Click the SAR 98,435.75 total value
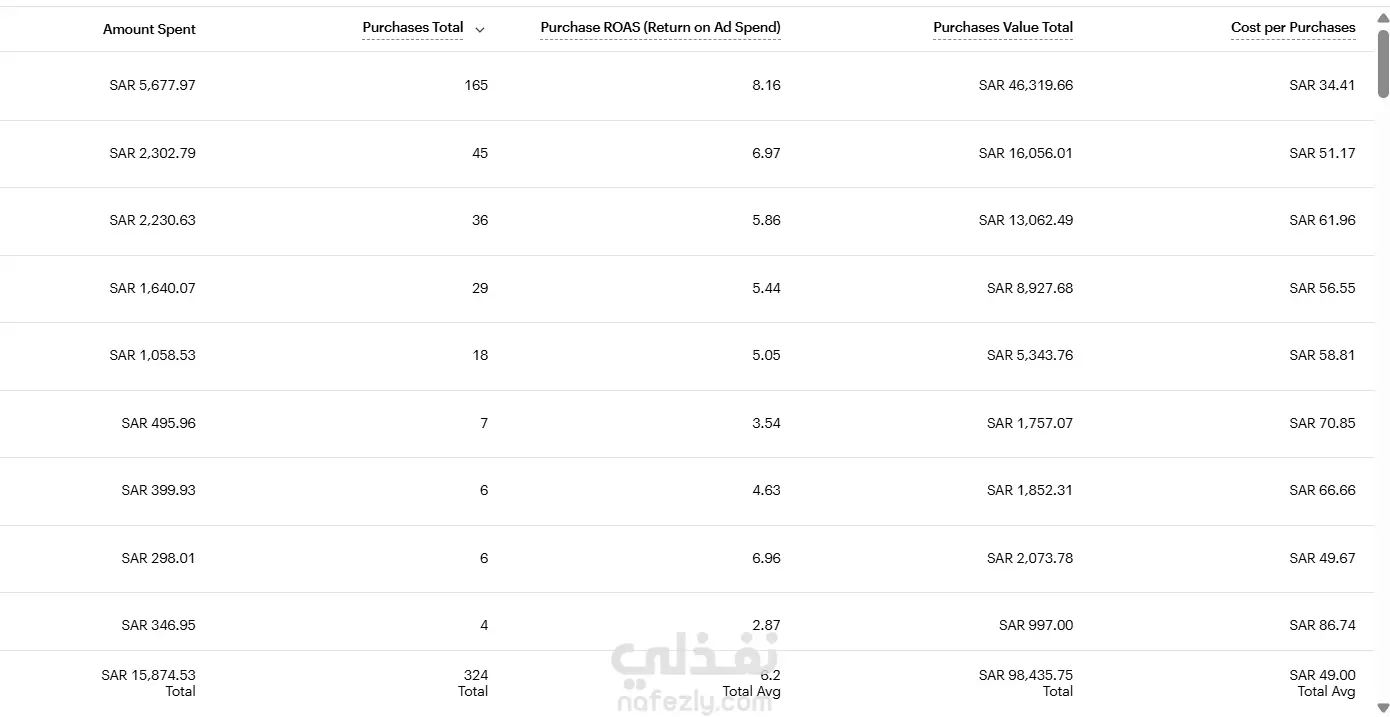1390x717 pixels. click(1026, 675)
